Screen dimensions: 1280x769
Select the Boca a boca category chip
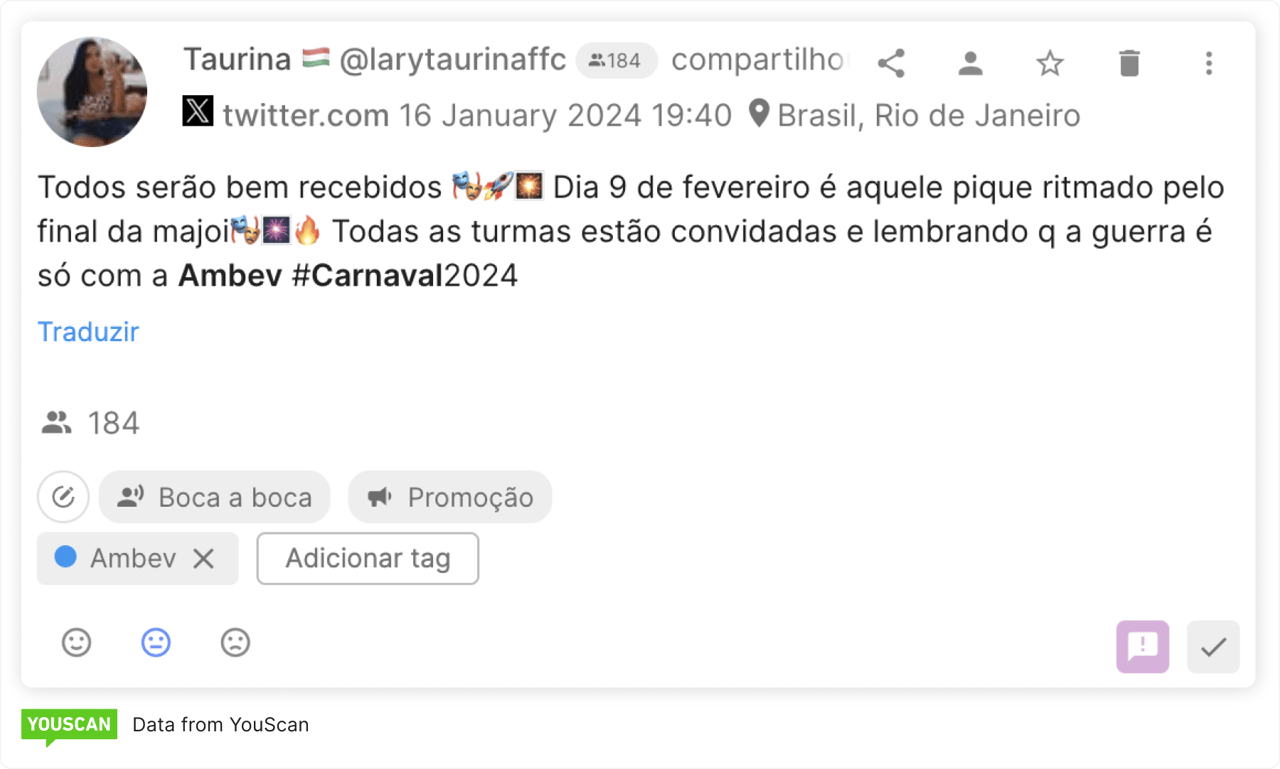pyautogui.click(x=214, y=497)
